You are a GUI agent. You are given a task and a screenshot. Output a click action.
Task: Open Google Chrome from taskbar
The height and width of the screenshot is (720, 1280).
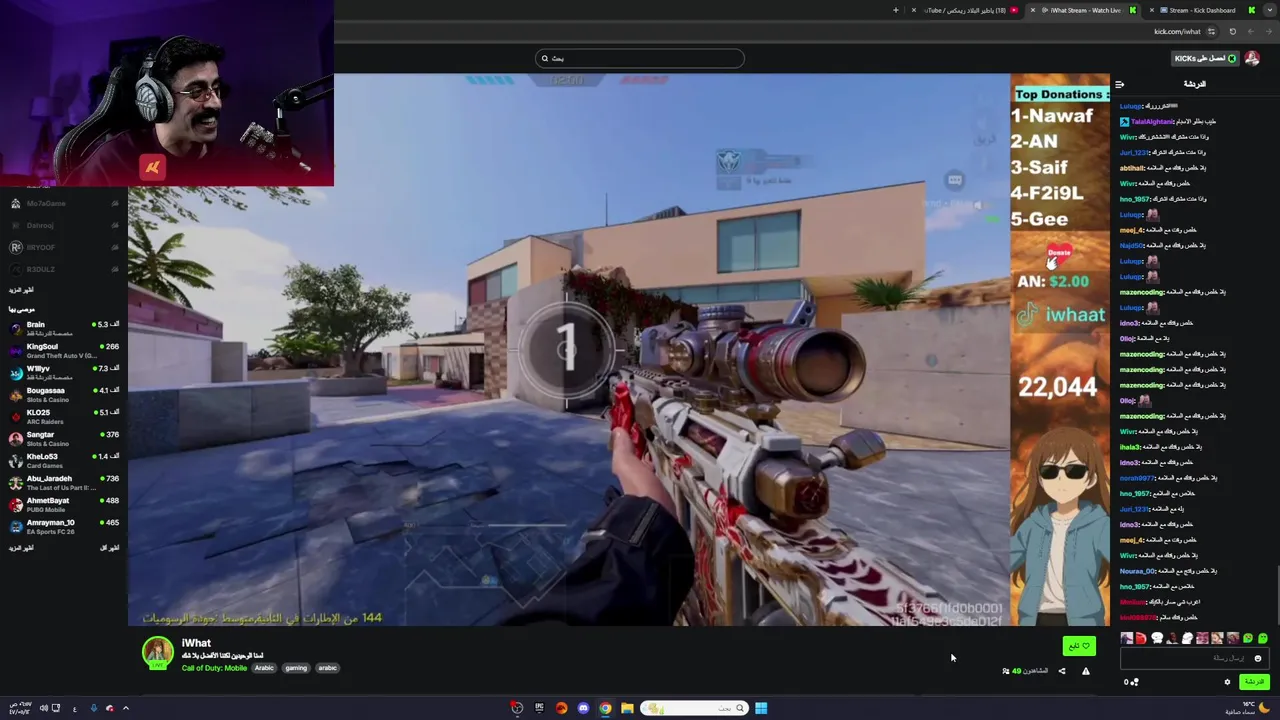coord(605,708)
